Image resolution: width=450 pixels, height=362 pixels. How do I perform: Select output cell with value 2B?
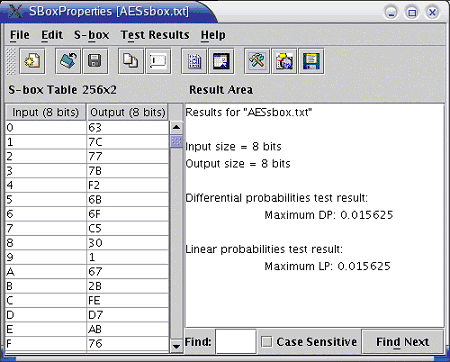(128, 286)
